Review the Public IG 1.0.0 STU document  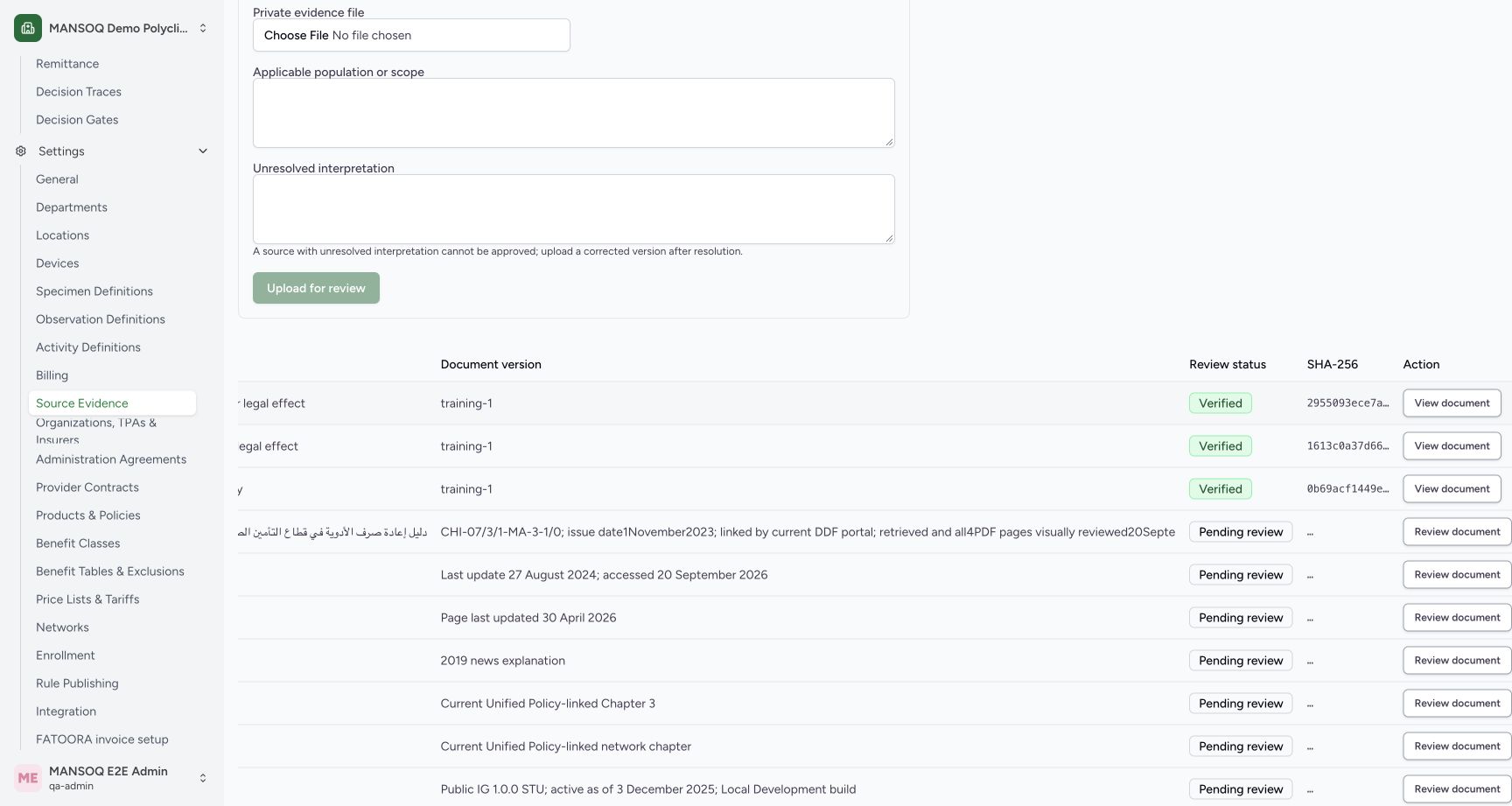click(1457, 789)
